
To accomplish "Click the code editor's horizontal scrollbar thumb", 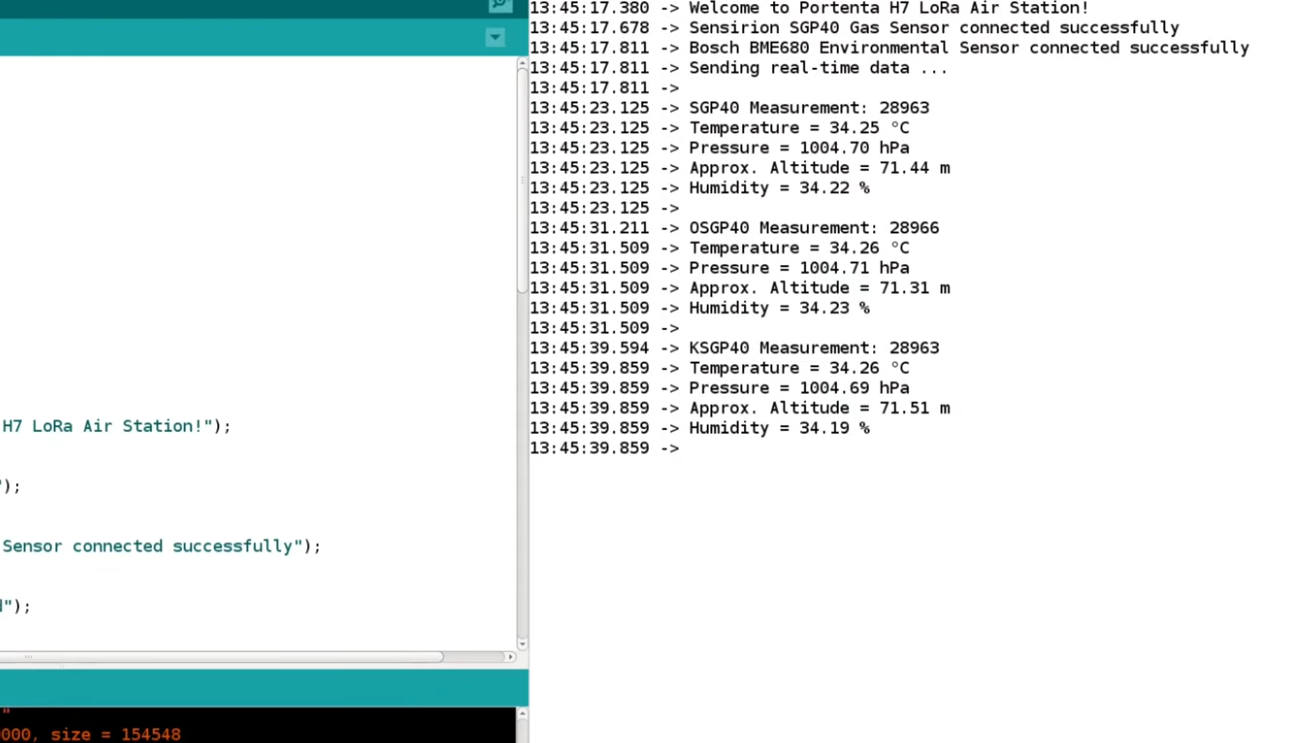I will point(220,657).
